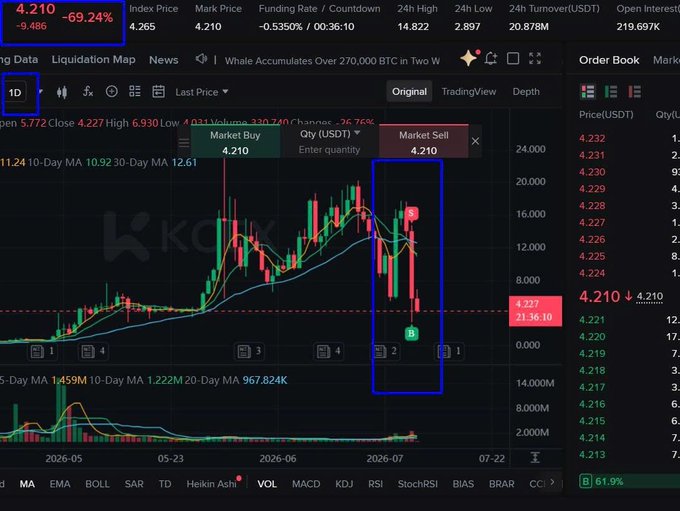Screen dimensions: 680x511
Task: Enable the StochRSI sub-indicator
Action: click(418, 484)
